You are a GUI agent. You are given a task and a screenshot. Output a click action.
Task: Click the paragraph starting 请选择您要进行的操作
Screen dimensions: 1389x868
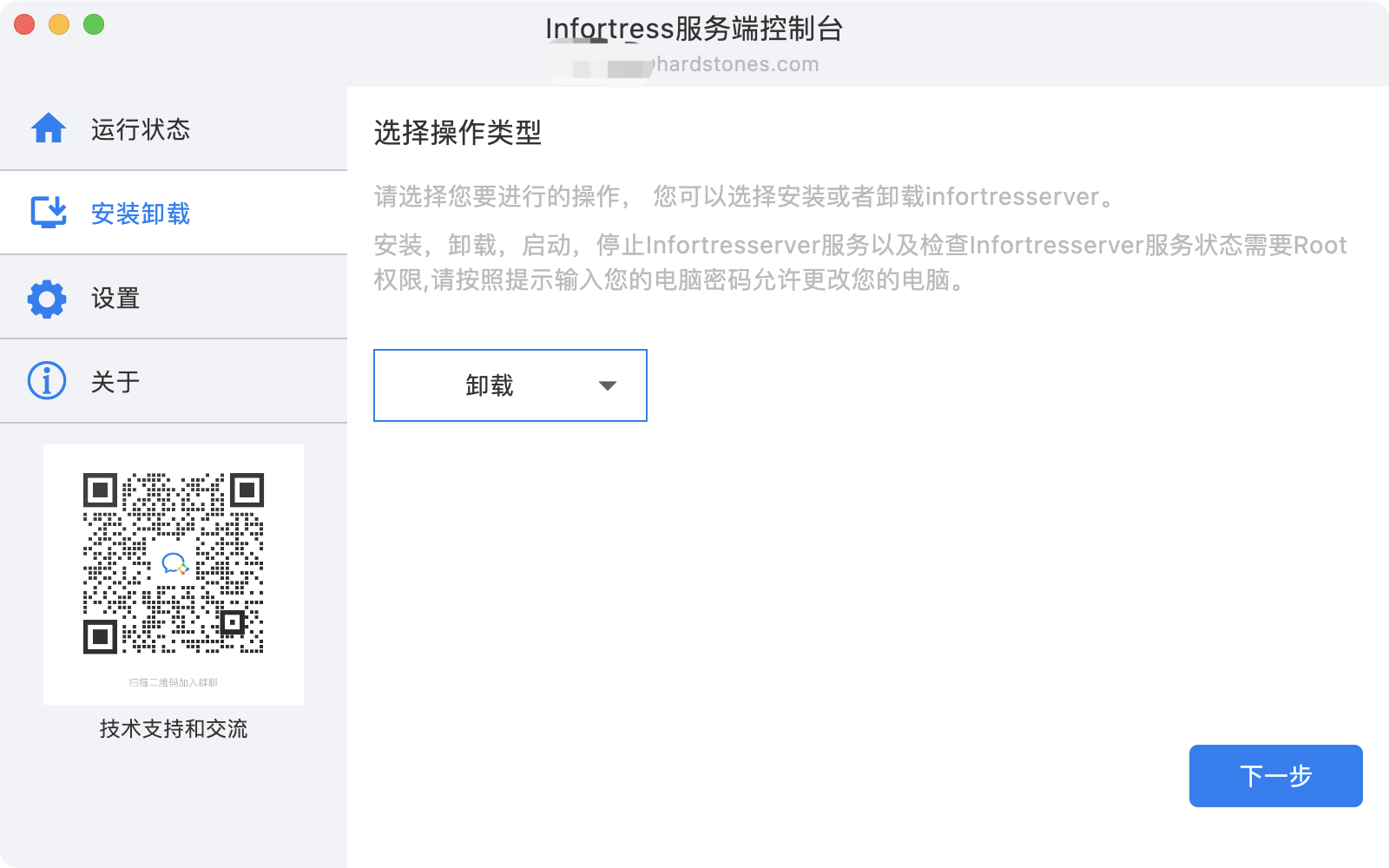pos(746,197)
